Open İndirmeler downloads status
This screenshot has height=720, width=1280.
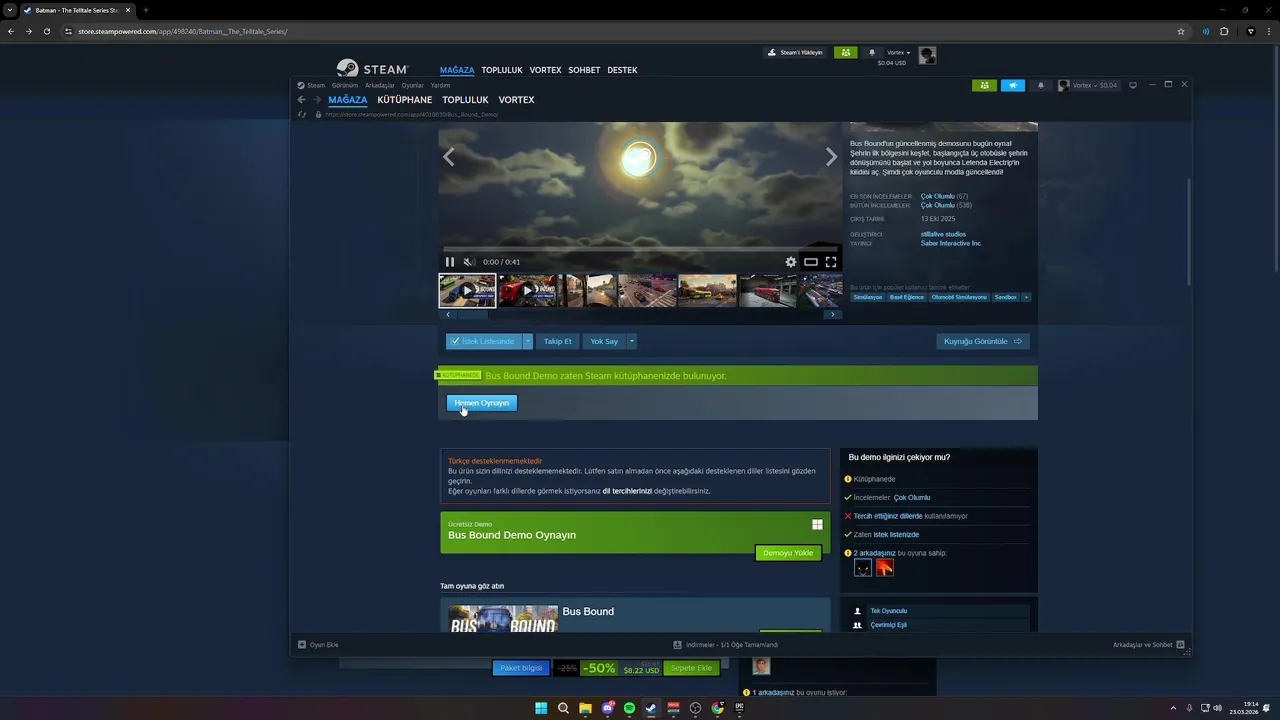(x=726, y=645)
